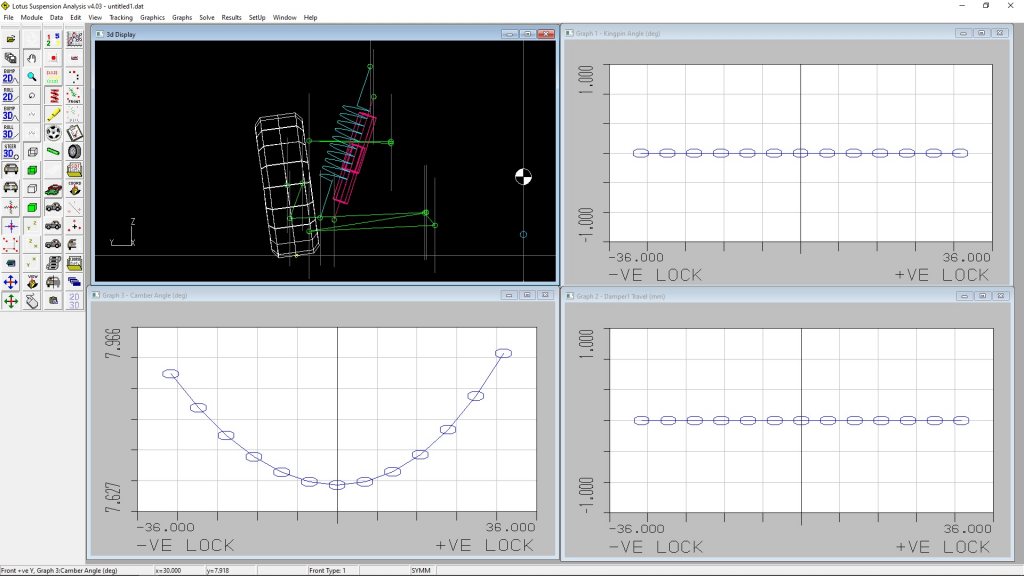Open a file with the folder icon

click(10, 39)
